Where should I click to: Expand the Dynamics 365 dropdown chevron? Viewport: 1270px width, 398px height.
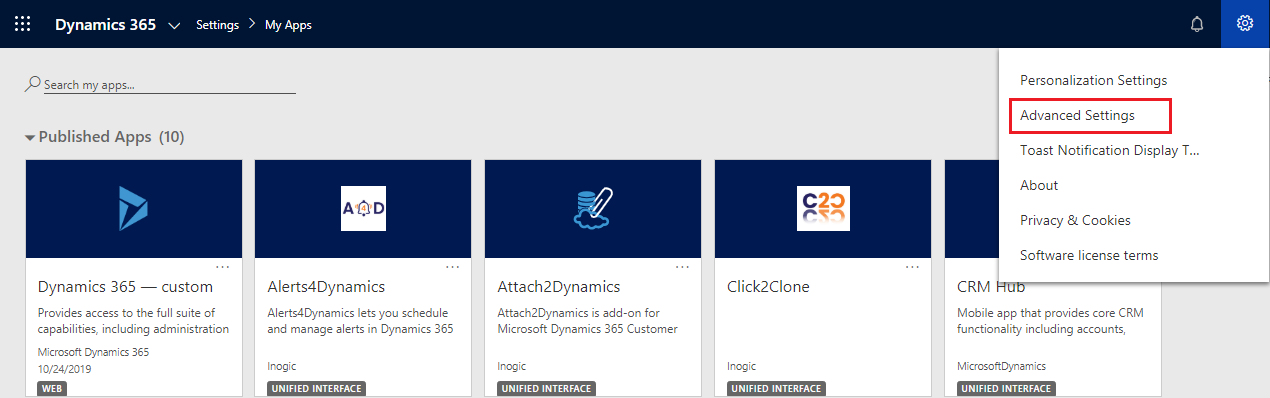175,25
